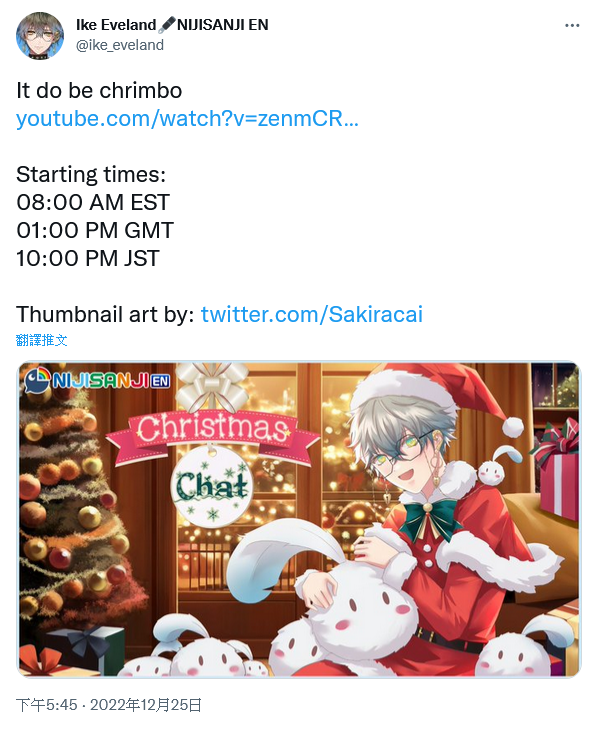
Task: Click the 2022年12月25日 date text
Action: pos(146,705)
